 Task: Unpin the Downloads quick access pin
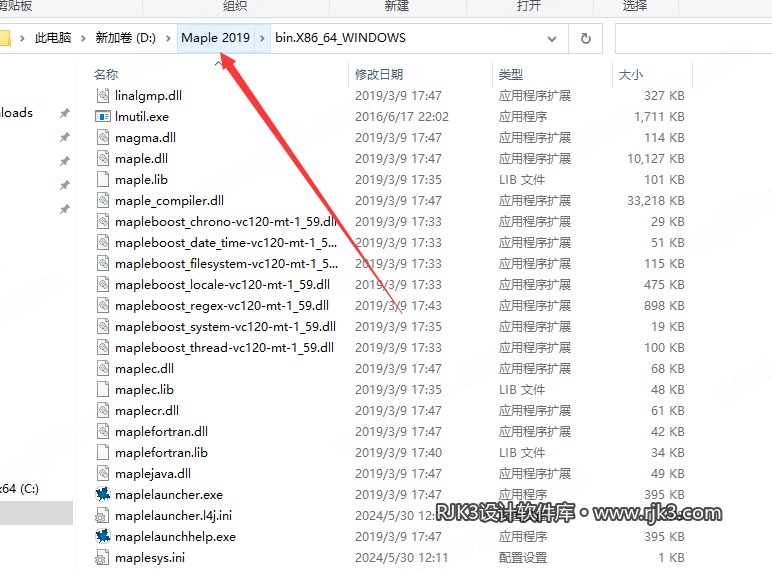click(64, 113)
